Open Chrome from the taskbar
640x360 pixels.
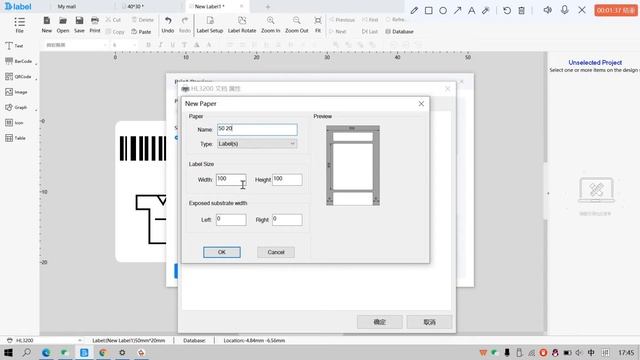103,353
